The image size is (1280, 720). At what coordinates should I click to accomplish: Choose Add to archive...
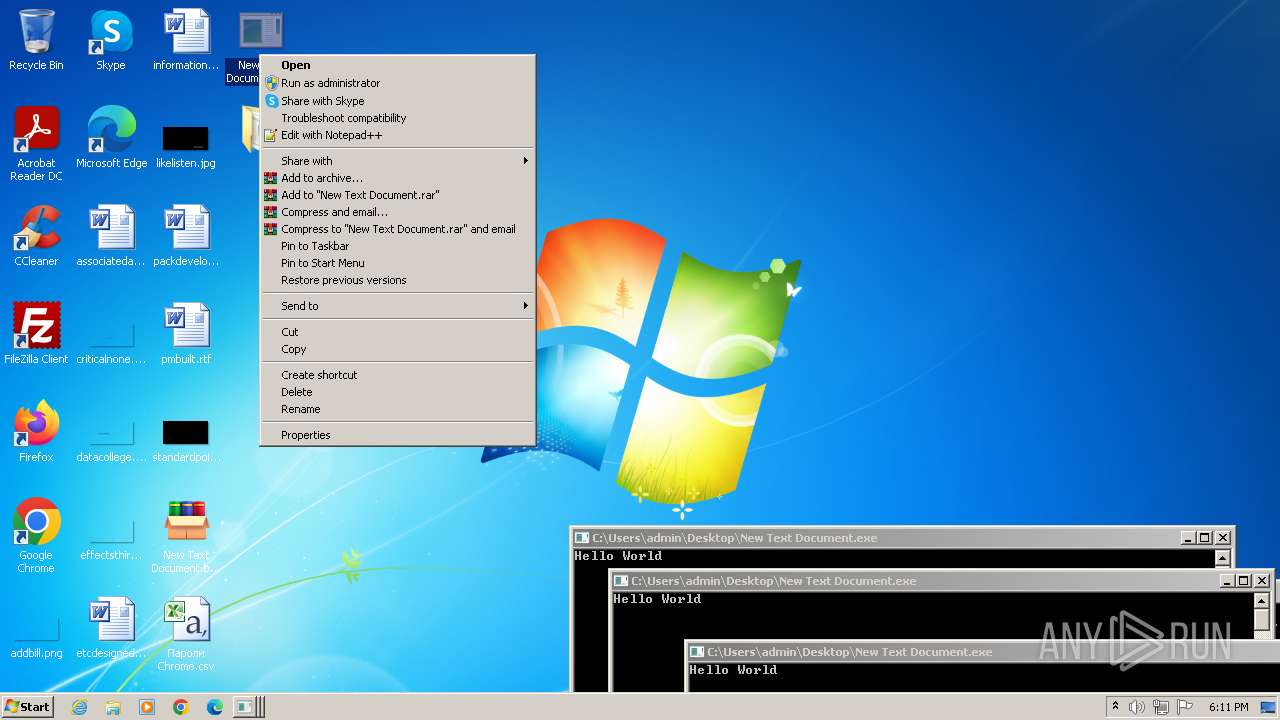tap(398, 178)
